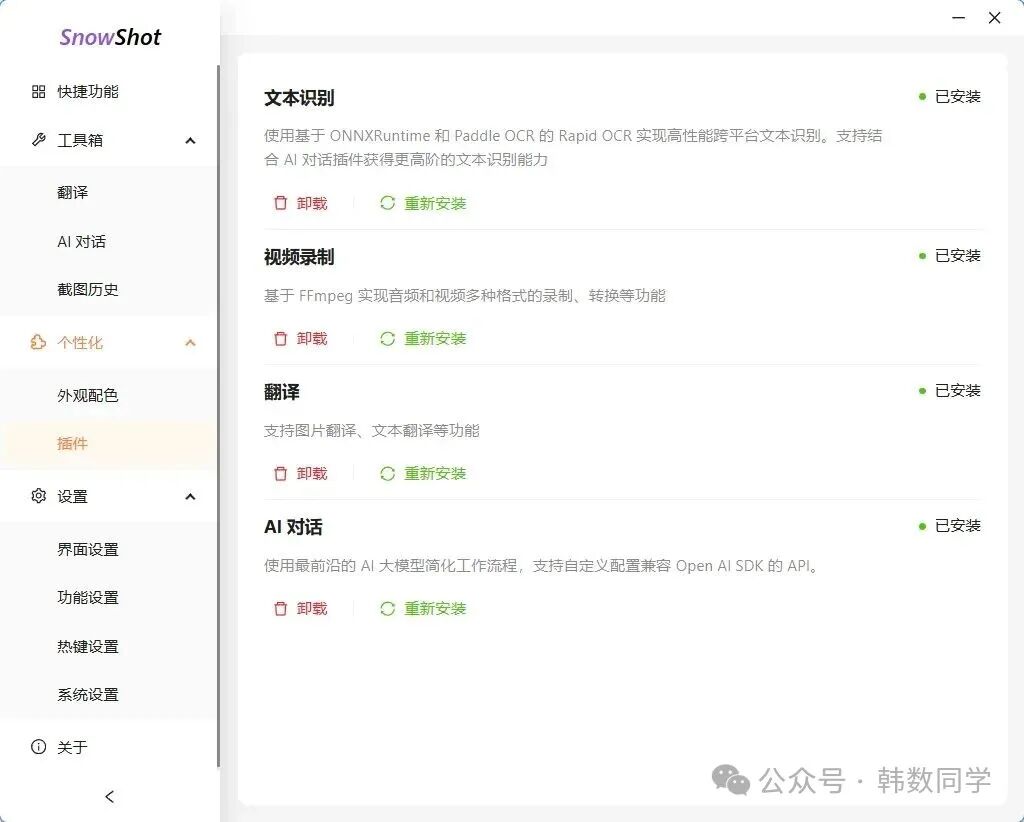This screenshot has height=822, width=1024.
Task: Minimize the SnowShot window
Action: pyautogui.click(x=959, y=18)
